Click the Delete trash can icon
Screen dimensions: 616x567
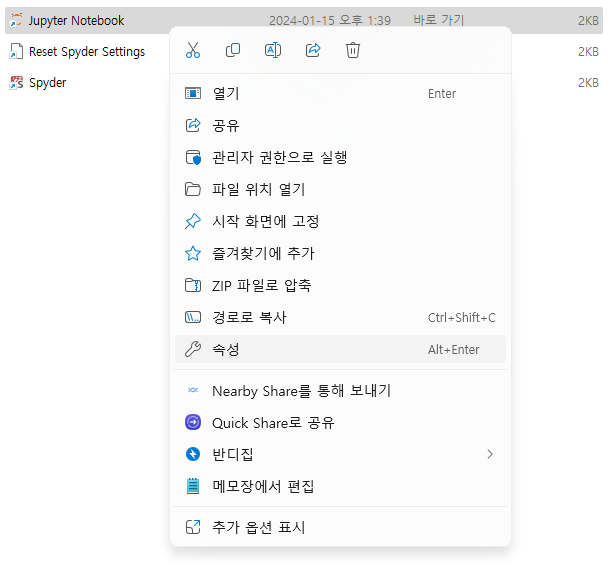(x=353, y=50)
